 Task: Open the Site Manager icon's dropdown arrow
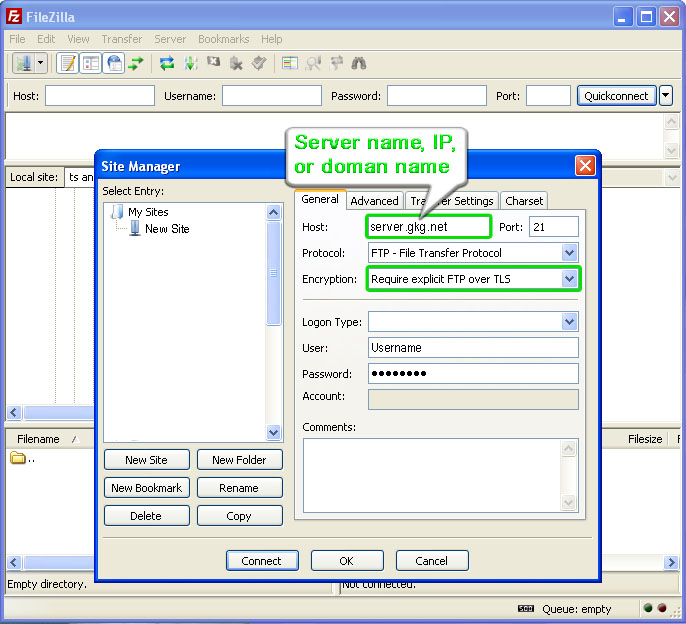coord(41,63)
